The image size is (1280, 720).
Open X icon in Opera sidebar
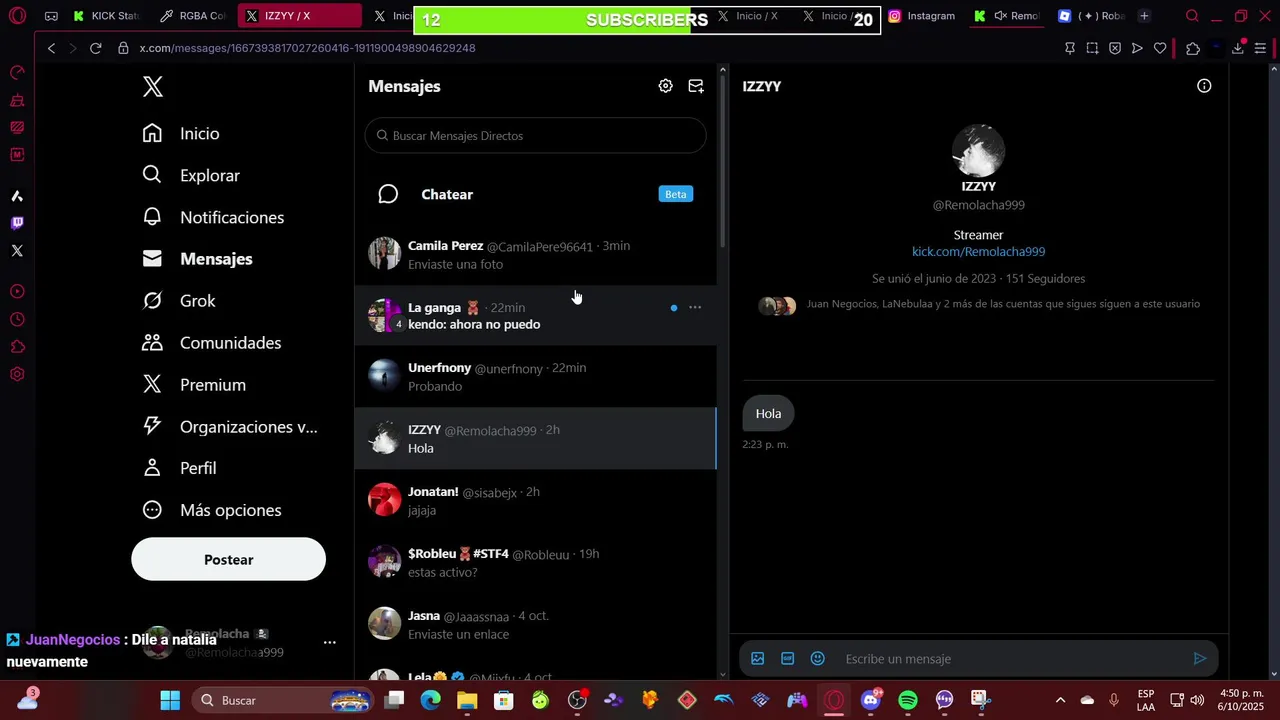tap(17, 251)
